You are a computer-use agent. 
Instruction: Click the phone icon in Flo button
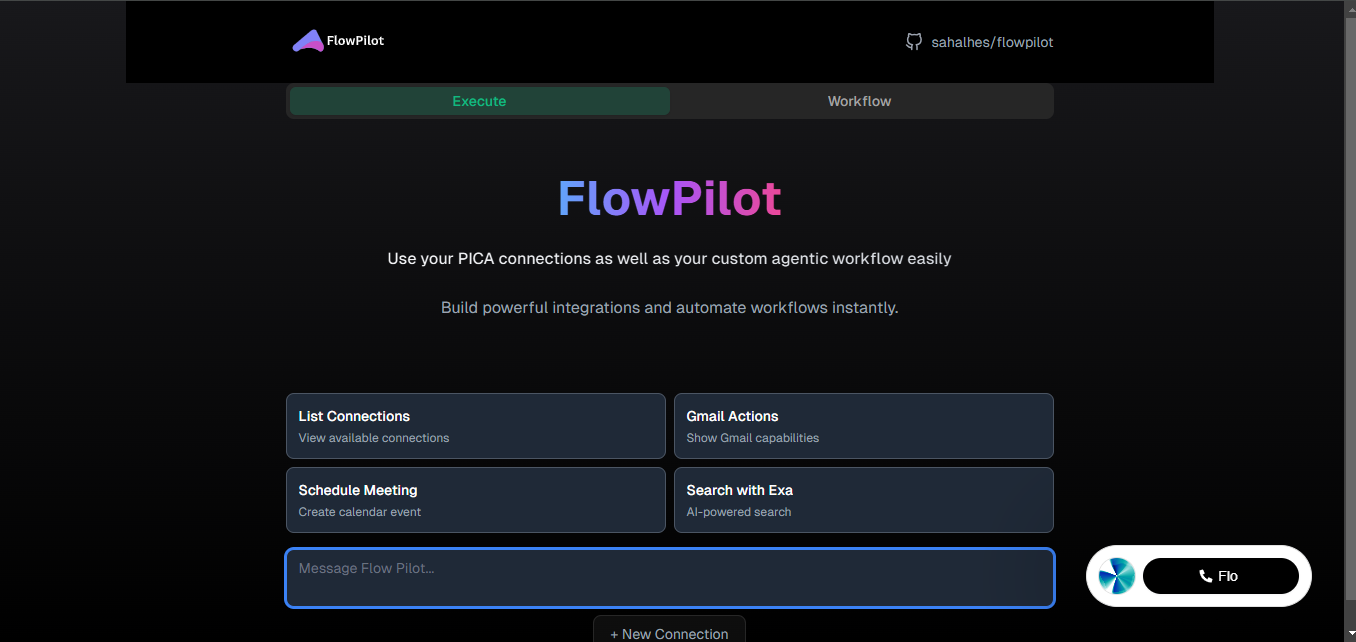tap(1205, 576)
